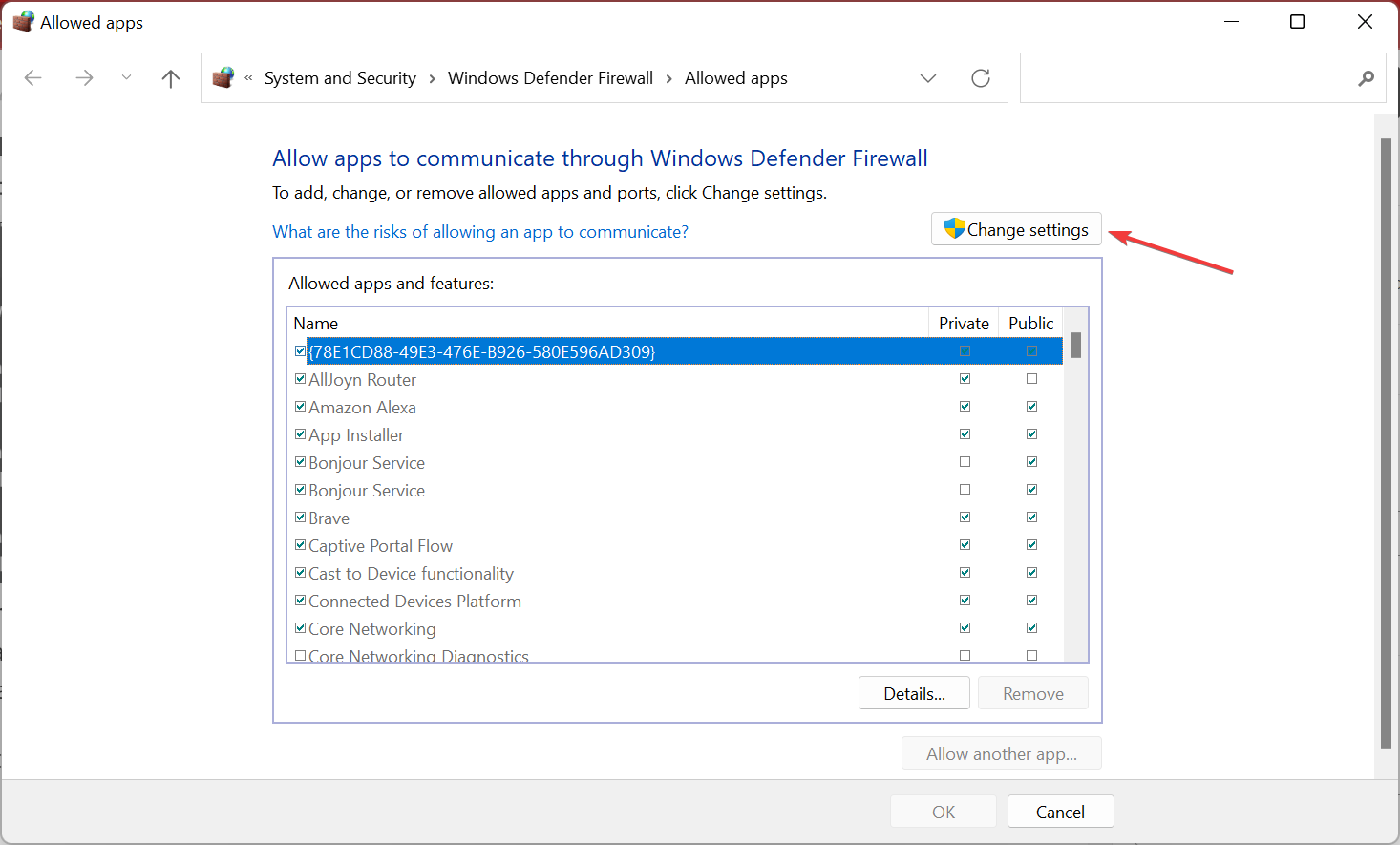This screenshot has width=1400, height=845.
Task: Select the {78E1CD88-49E3-476E-B926-580E596AD309} row
Action: 675,351
